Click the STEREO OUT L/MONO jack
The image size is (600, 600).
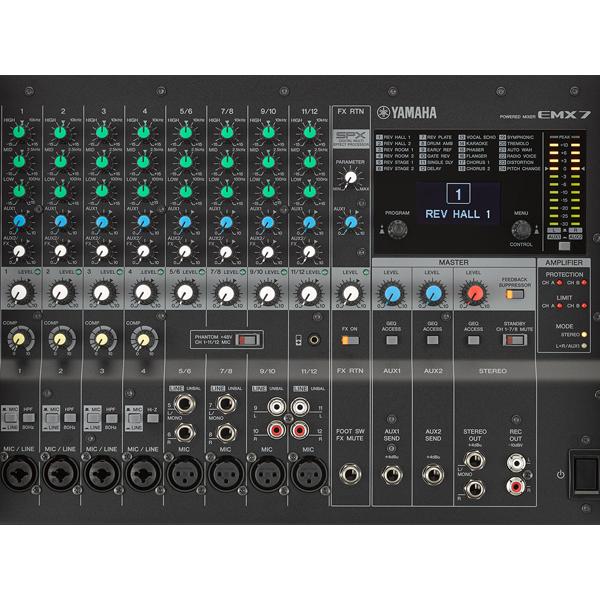[474, 460]
